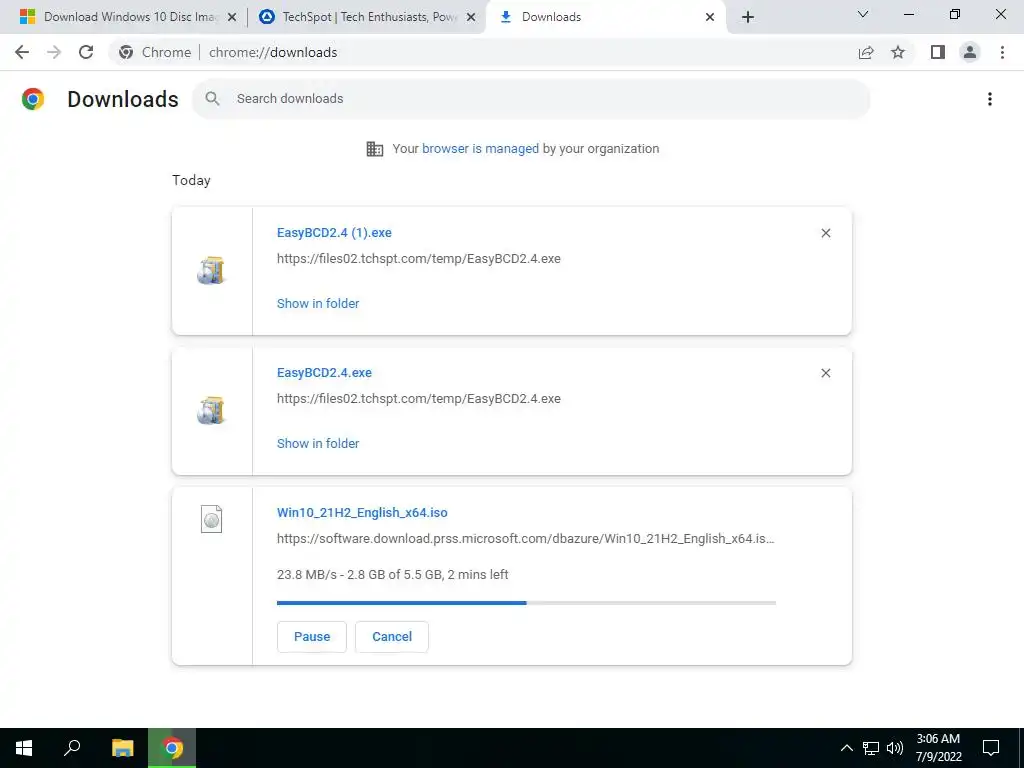Click the Search downloads field
Viewport: 1024px width, 768px height.
(x=530, y=99)
